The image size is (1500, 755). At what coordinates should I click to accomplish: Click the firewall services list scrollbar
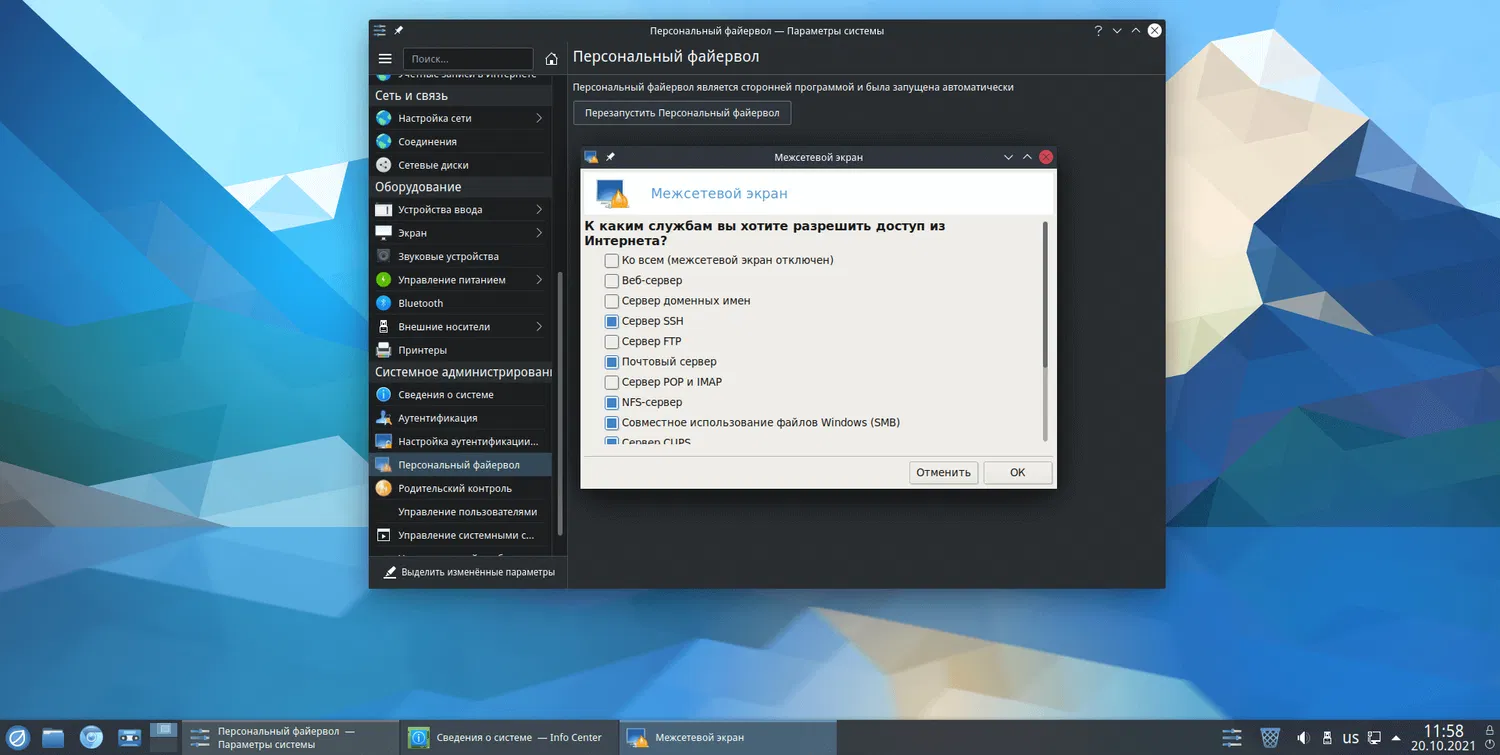tap(1045, 295)
